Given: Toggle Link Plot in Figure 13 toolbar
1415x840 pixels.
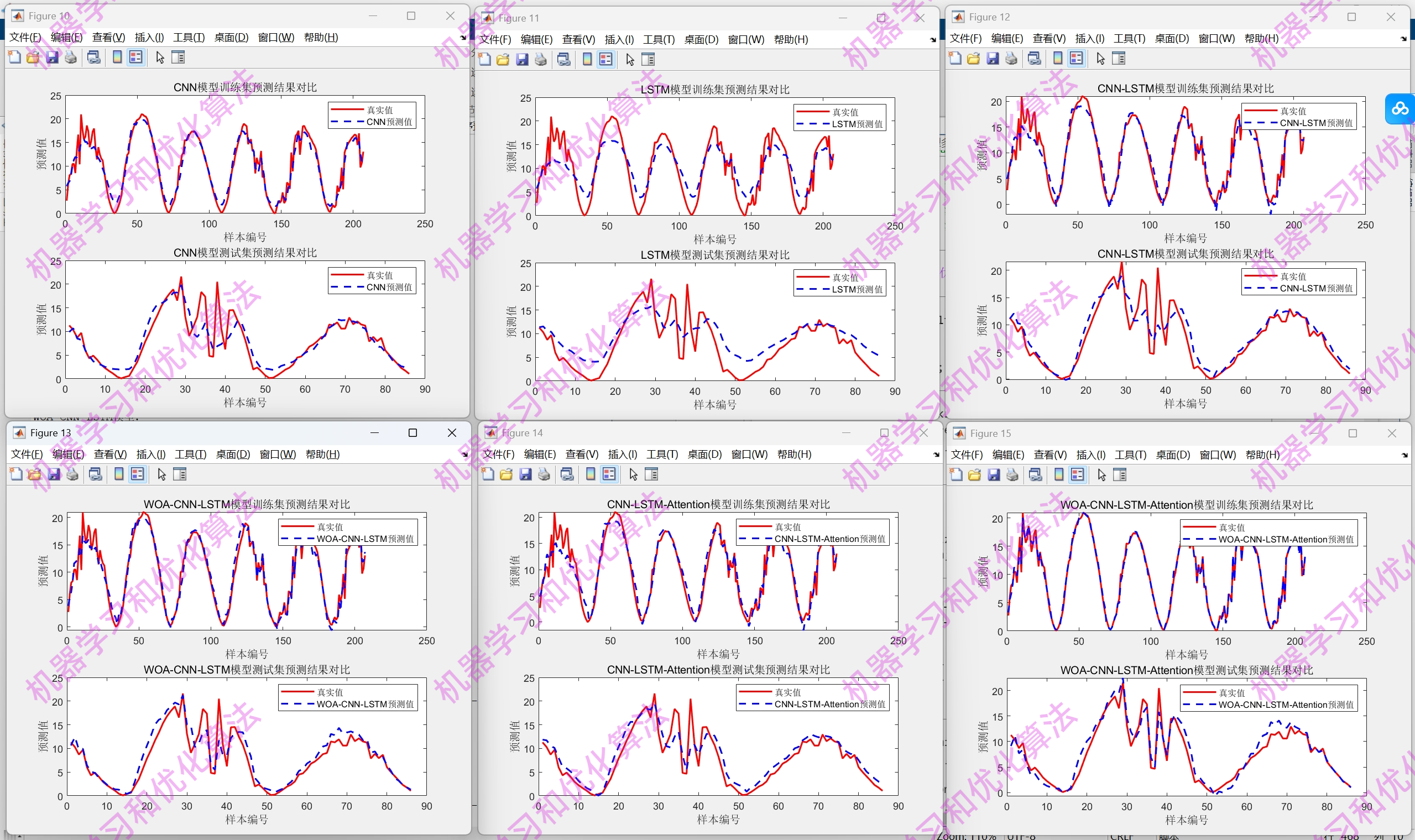Looking at the screenshot, I should click(95, 474).
